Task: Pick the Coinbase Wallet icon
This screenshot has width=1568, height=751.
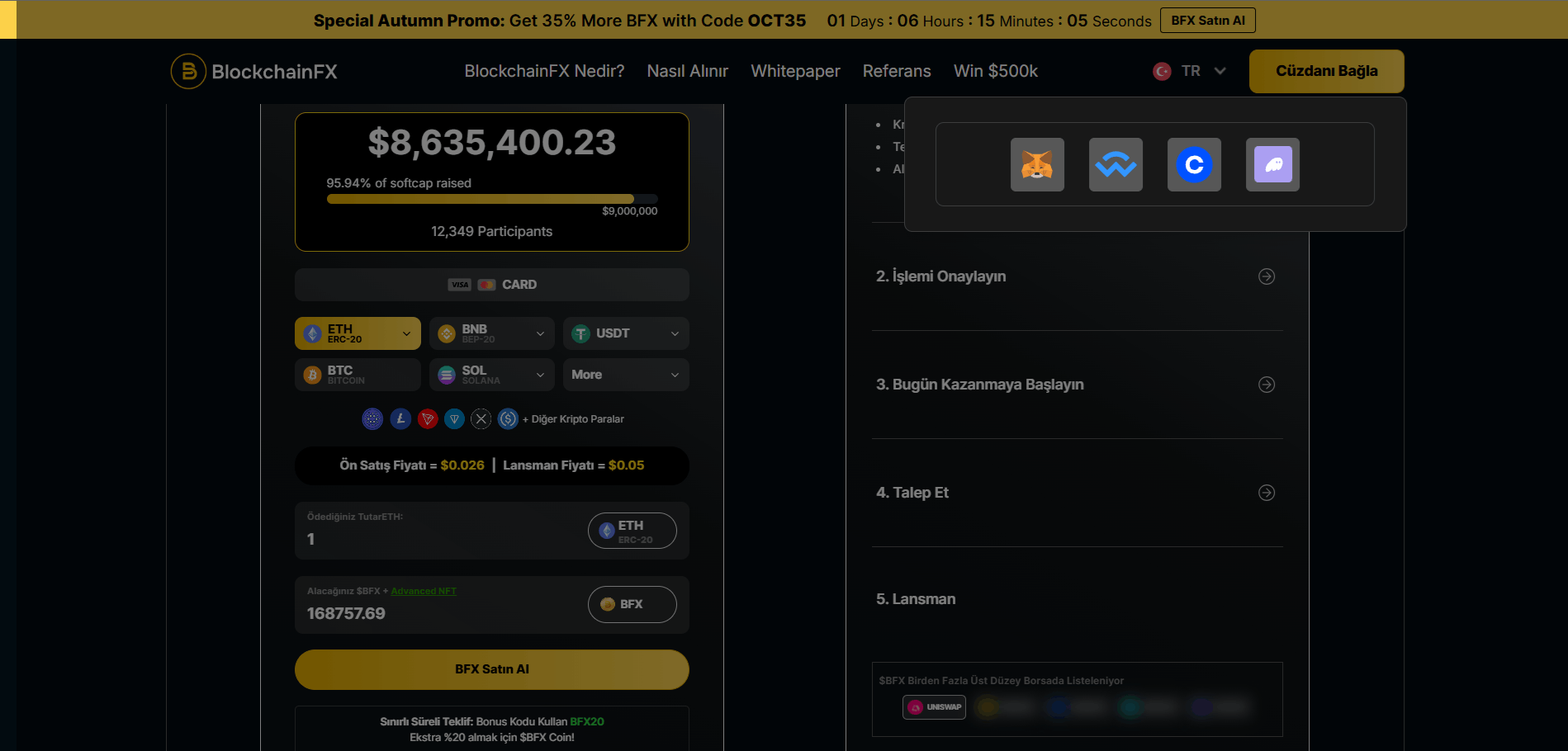Action: 1194,165
